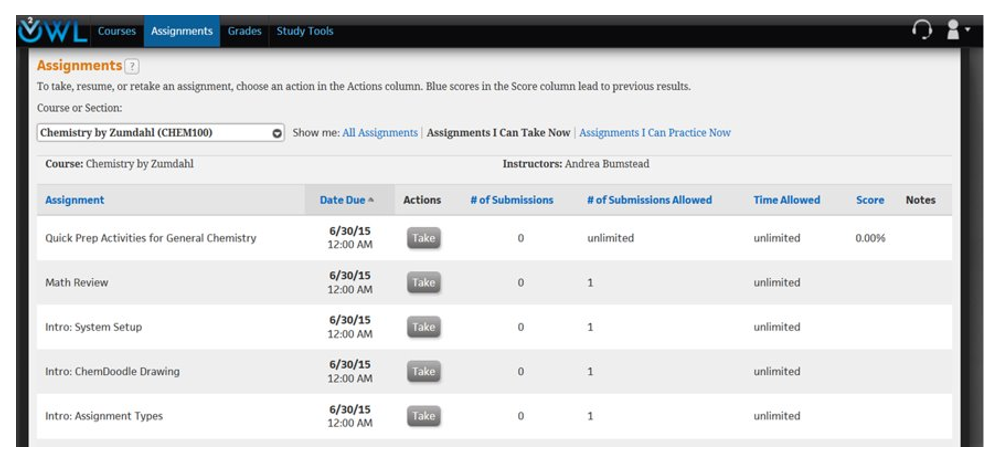Sort by the Assignment column header

coord(75,200)
